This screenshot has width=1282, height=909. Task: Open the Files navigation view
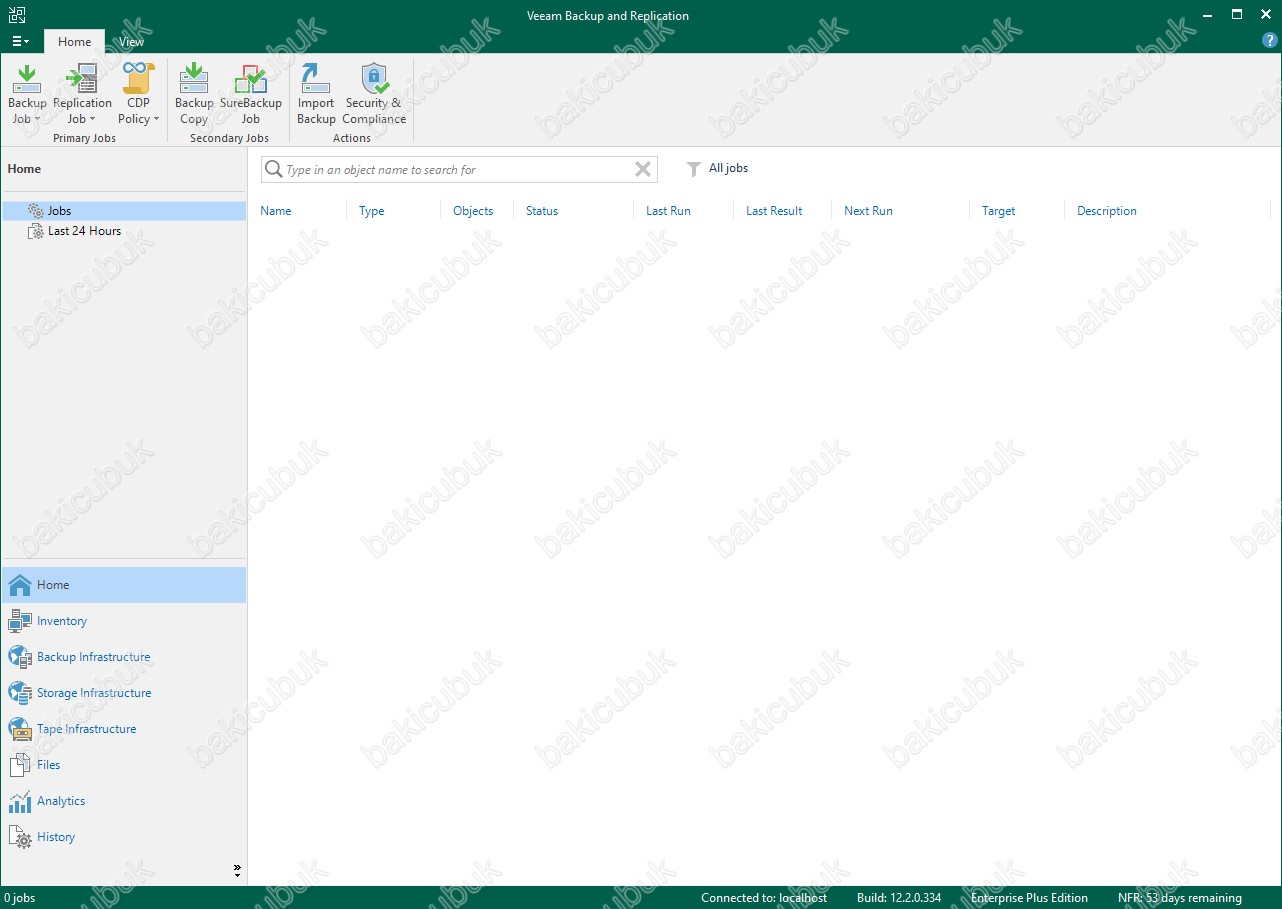(124, 765)
